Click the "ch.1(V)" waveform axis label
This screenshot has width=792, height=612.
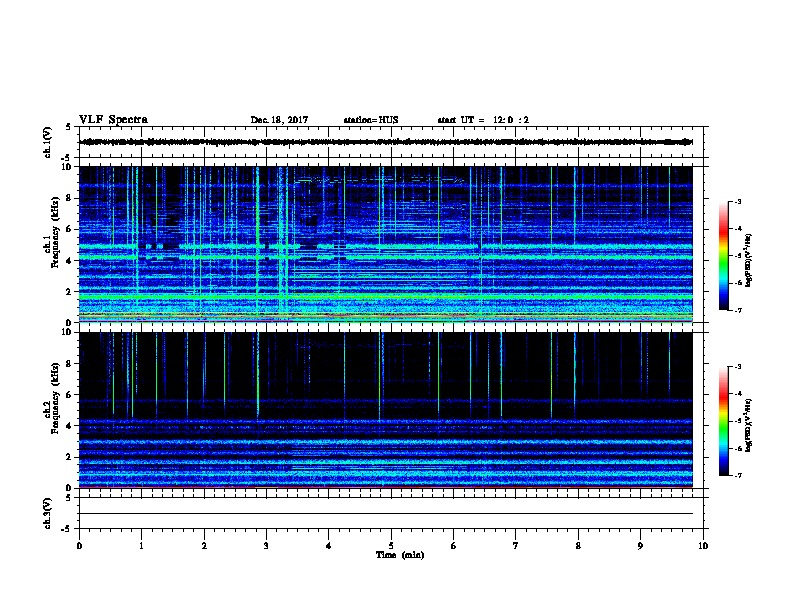[48, 142]
